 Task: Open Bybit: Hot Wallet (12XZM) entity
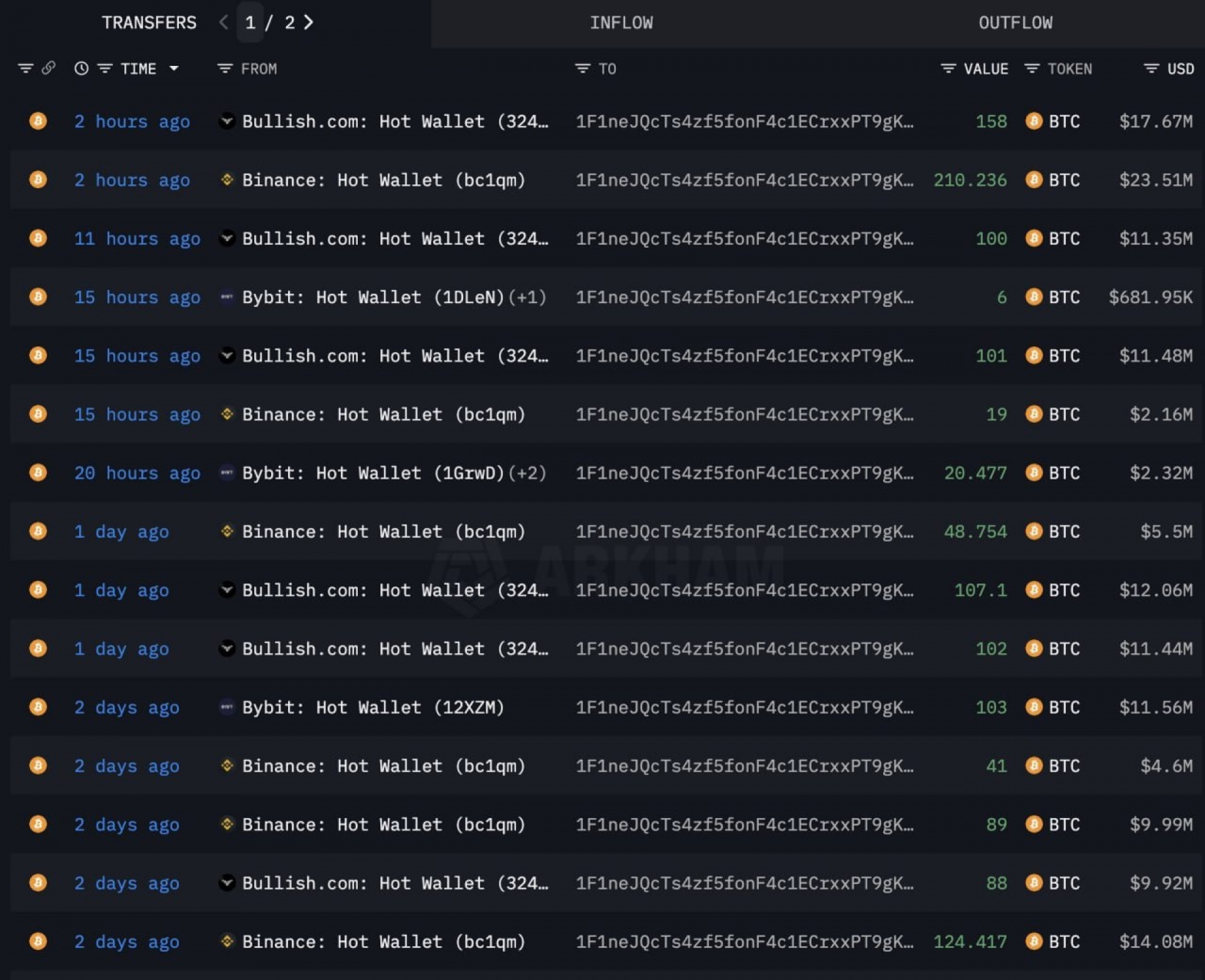pos(373,707)
